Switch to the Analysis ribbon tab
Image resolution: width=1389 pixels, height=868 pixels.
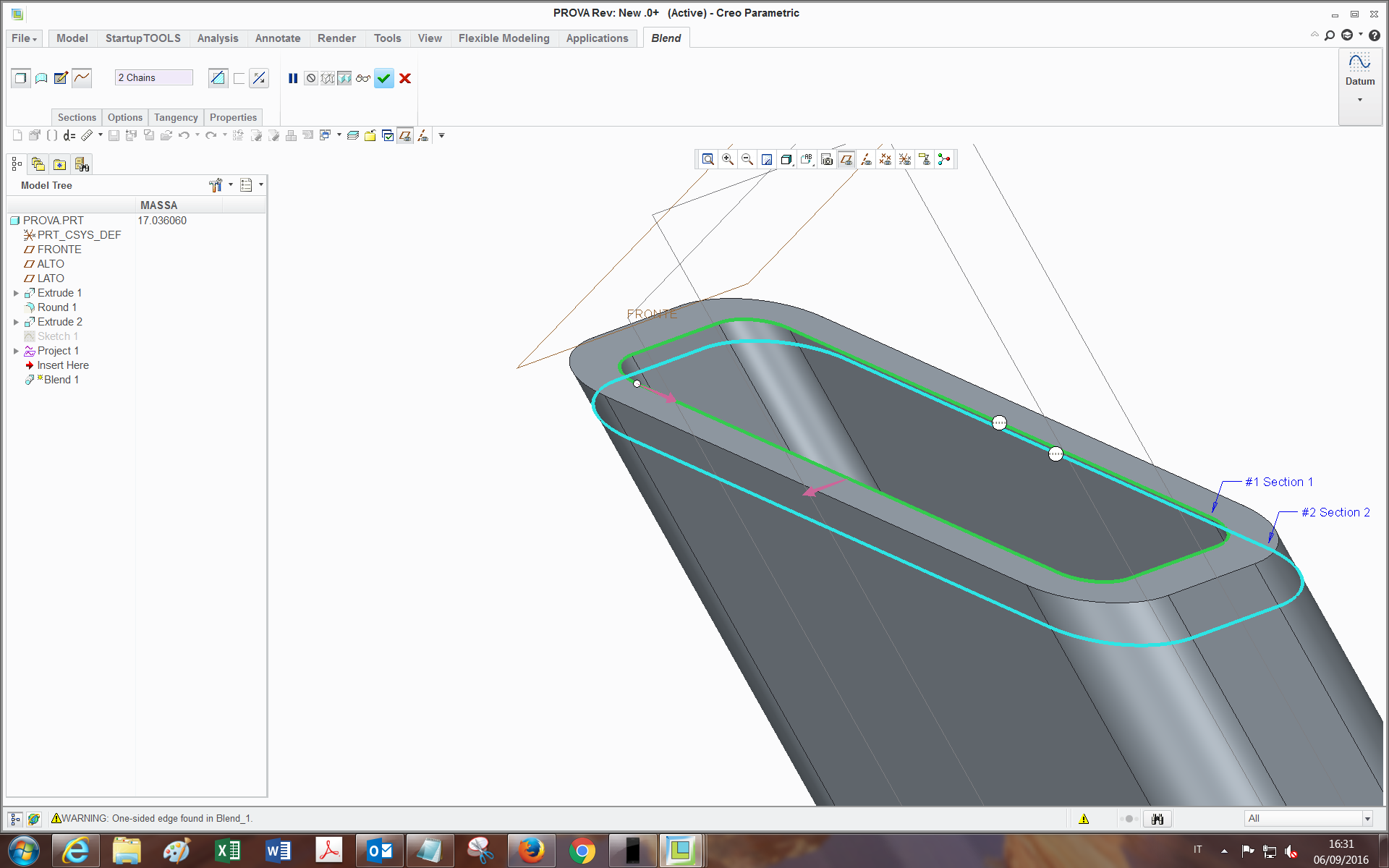[218, 38]
